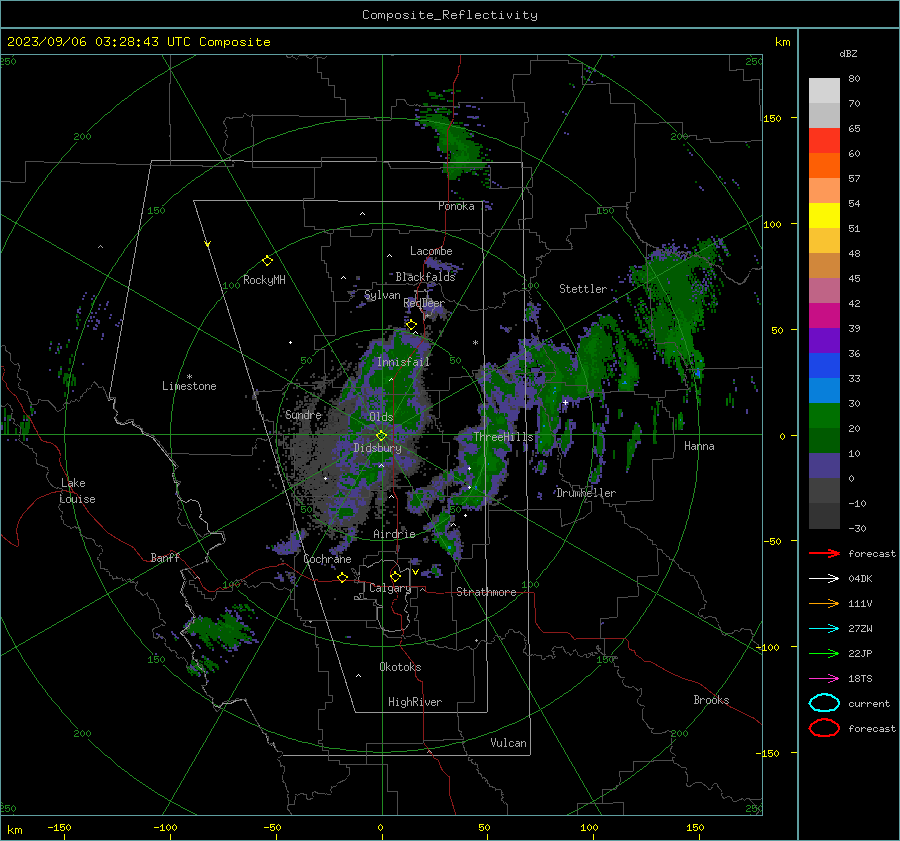Click the green 22JP arrow icon
Image resolution: width=900 pixels, height=841 pixels.
(824, 653)
